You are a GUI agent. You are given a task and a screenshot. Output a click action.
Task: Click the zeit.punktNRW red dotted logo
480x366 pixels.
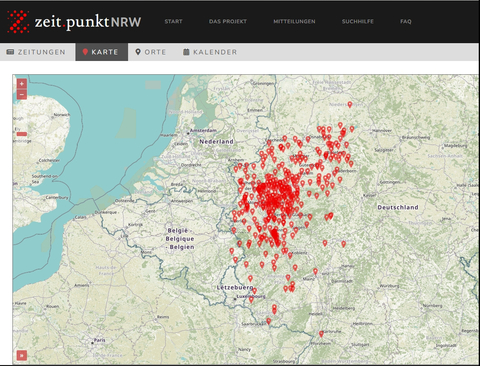[18, 22]
